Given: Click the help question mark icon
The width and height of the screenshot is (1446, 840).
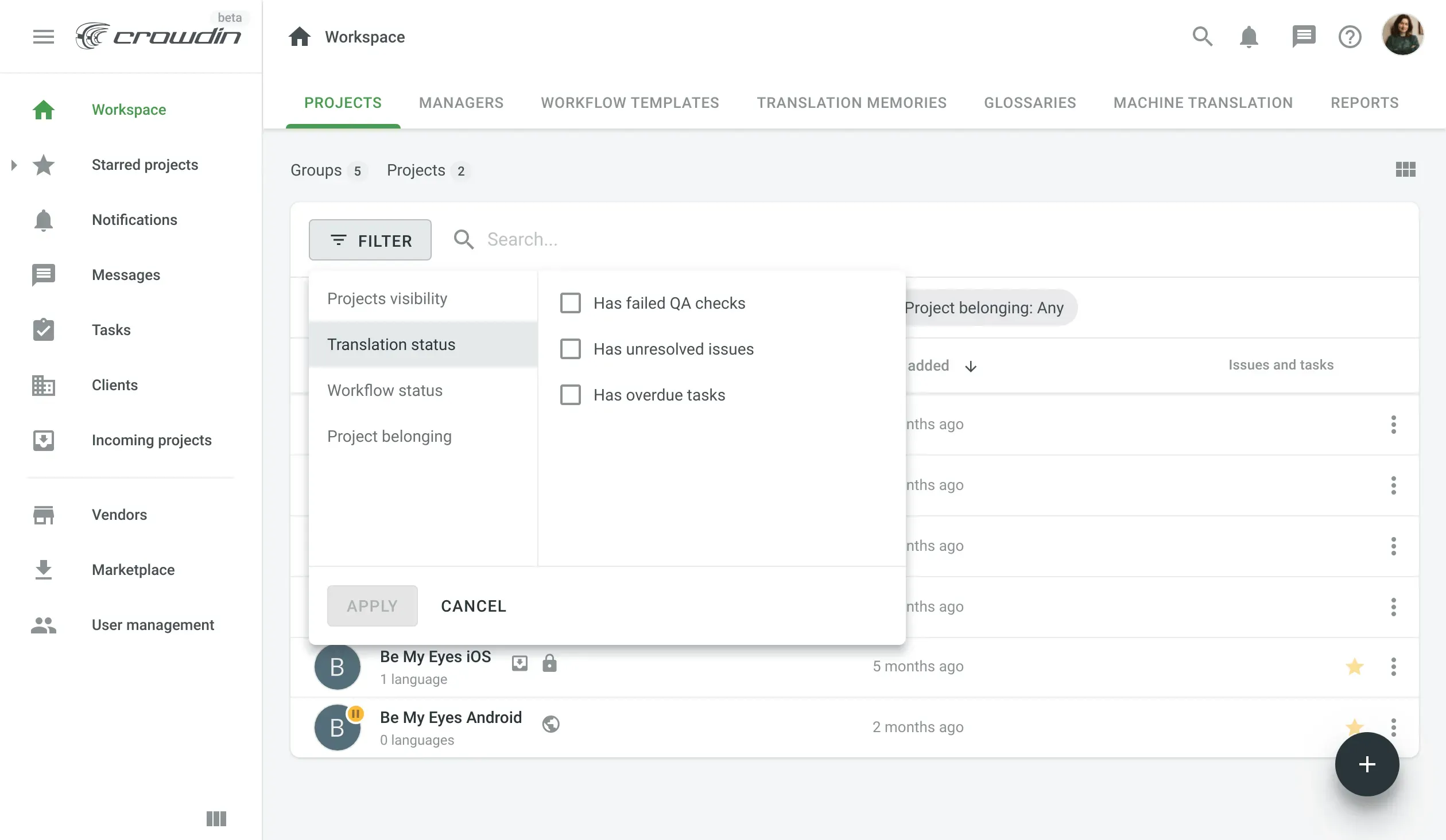Looking at the screenshot, I should [x=1350, y=37].
